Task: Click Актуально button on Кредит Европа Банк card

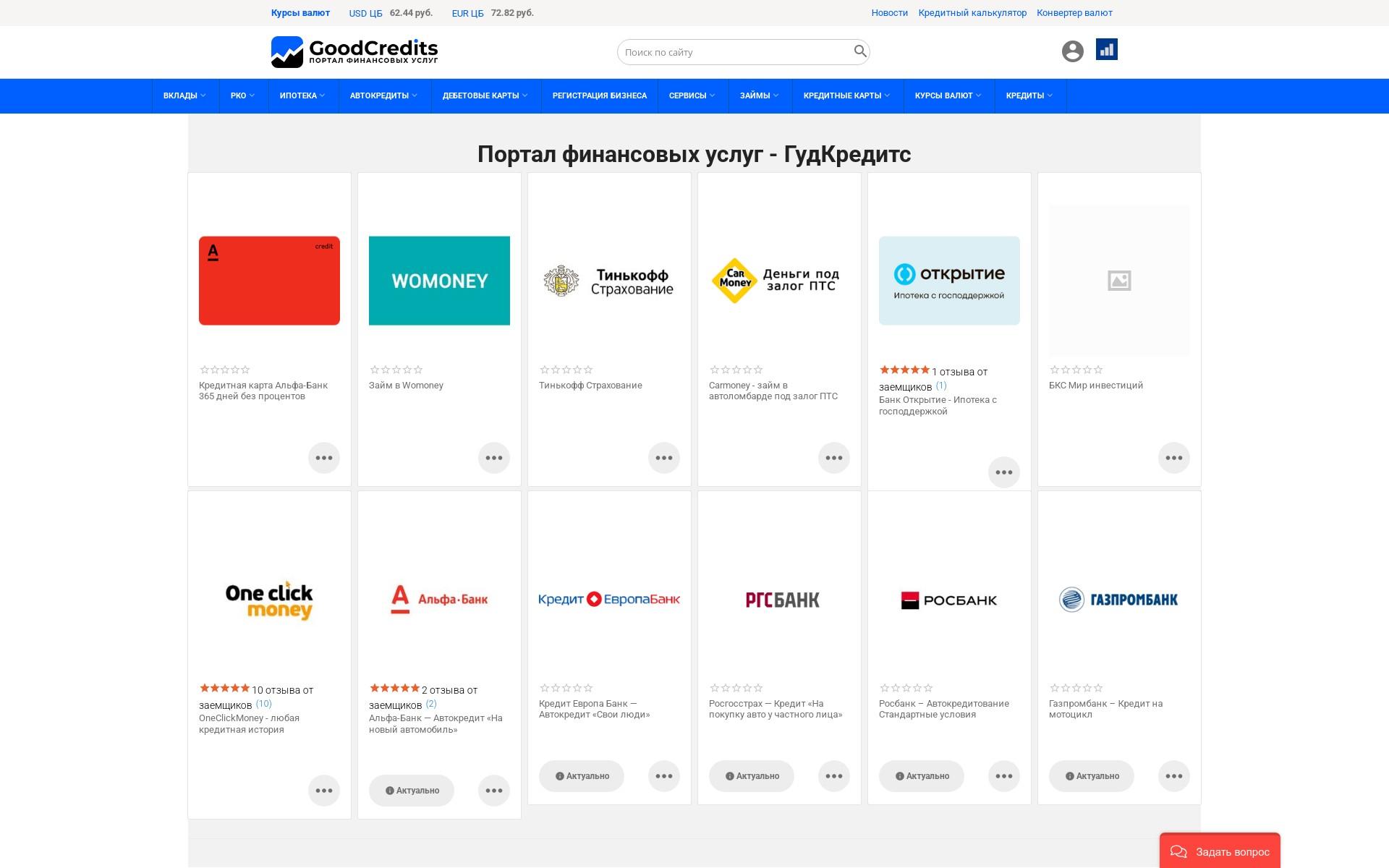Action: click(x=582, y=776)
